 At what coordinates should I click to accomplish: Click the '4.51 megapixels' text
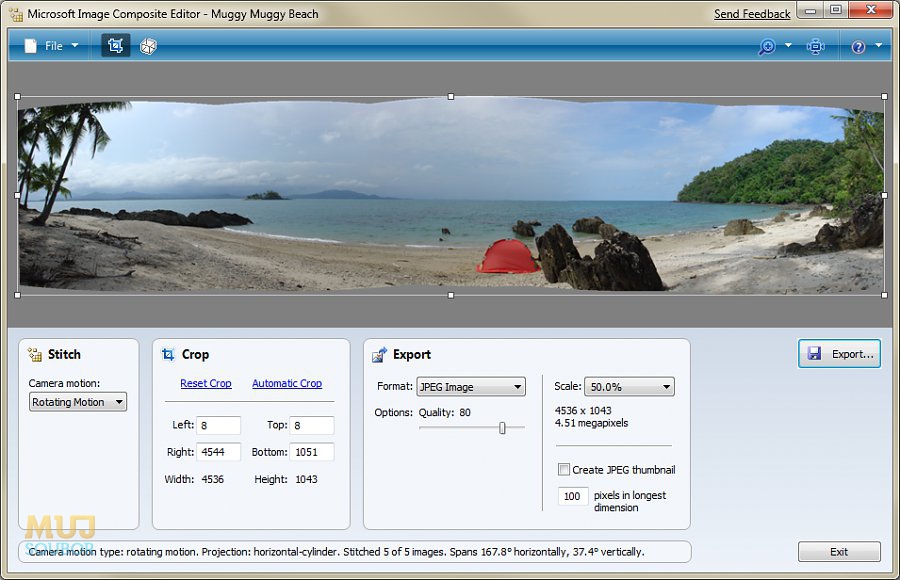[x=591, y=423]
